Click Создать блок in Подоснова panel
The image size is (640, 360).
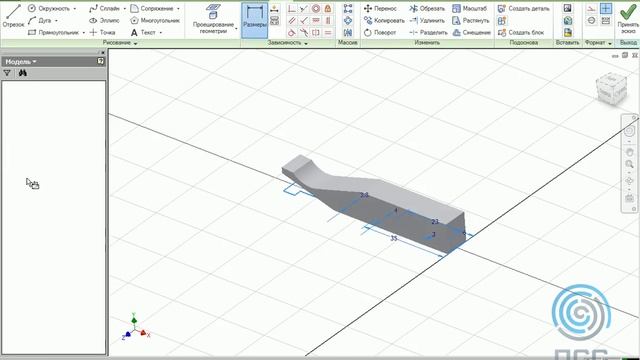click(x=521, y=32)
